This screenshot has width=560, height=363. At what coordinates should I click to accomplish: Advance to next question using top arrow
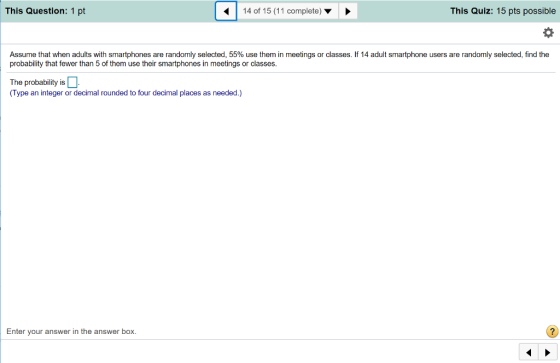tap(348, 11)
